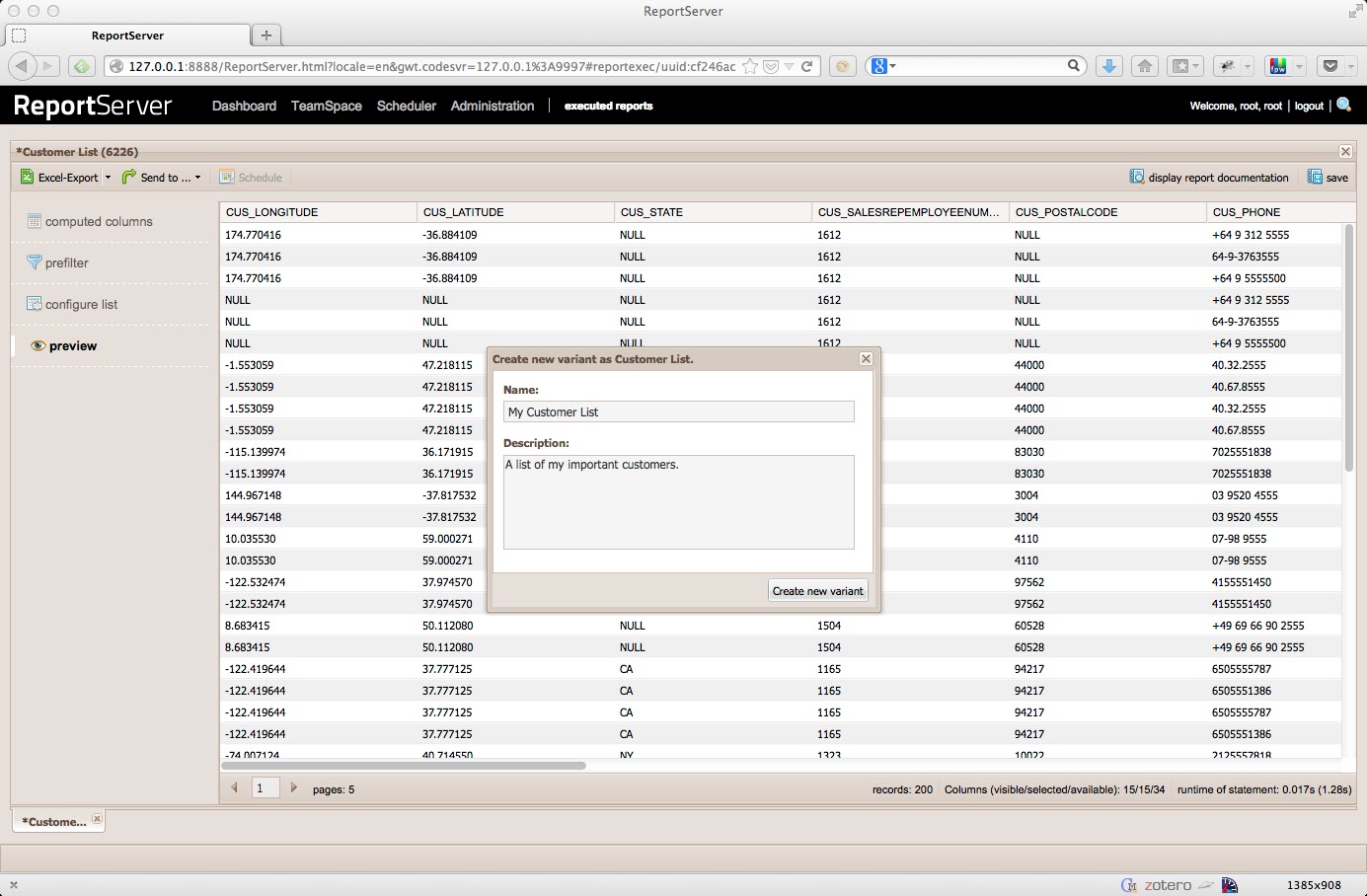Bookmark page with star icon
The height and width of the screenshot is (896, 1367).
(x=750, y=66)
